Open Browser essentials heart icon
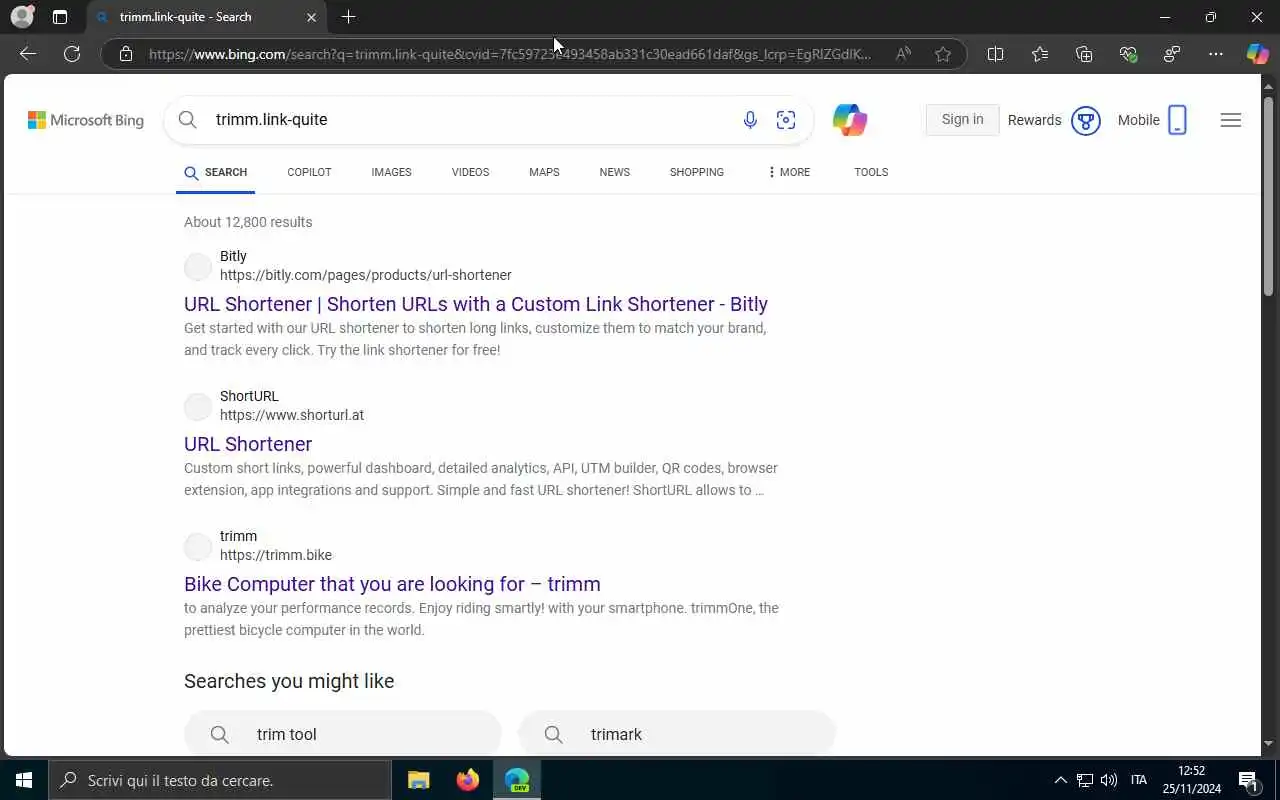The width and height of the screenshot is (1280, 800). [1128, 54]
